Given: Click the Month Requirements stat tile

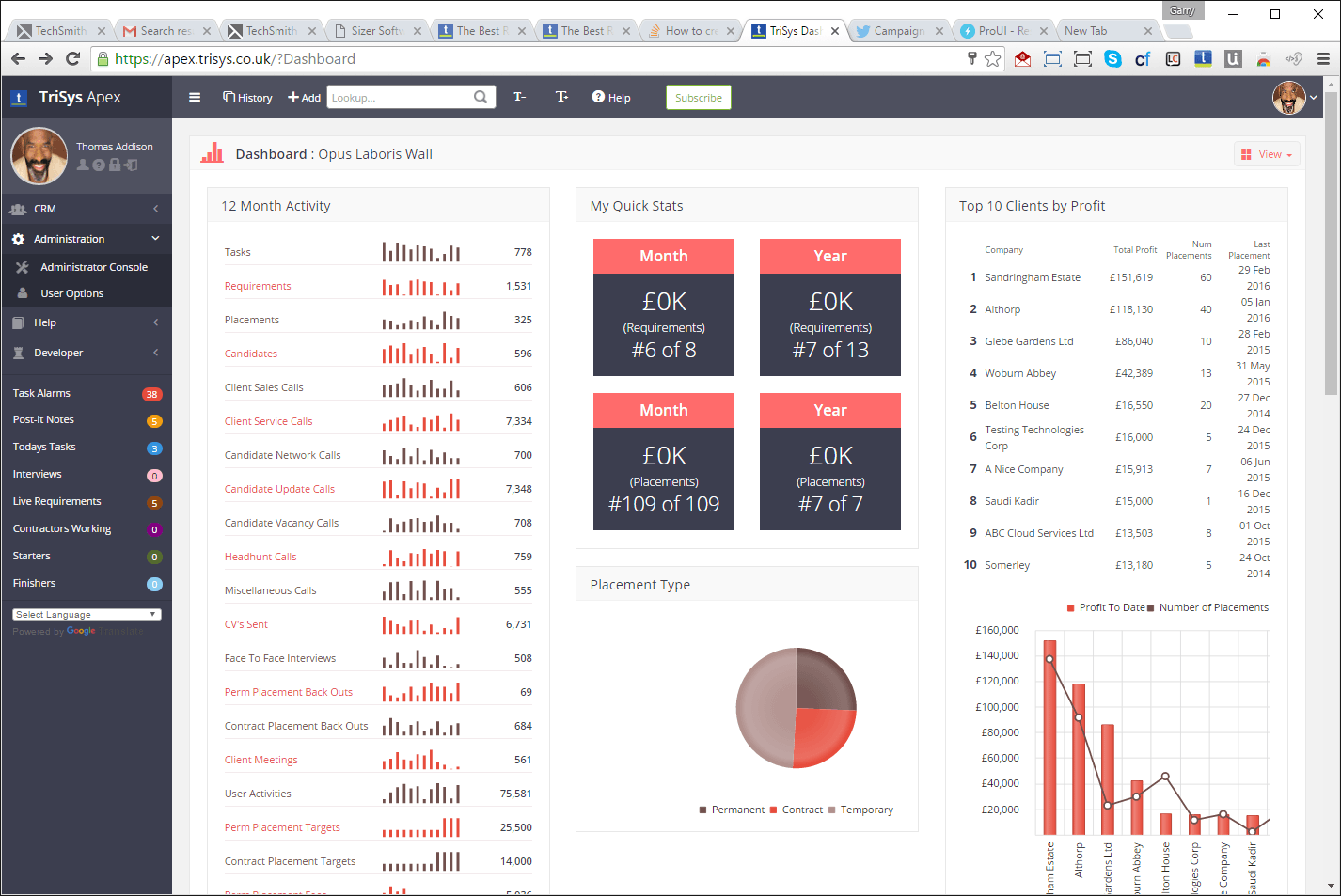Looking at the screenshot, I should click(x=664, y=307).
